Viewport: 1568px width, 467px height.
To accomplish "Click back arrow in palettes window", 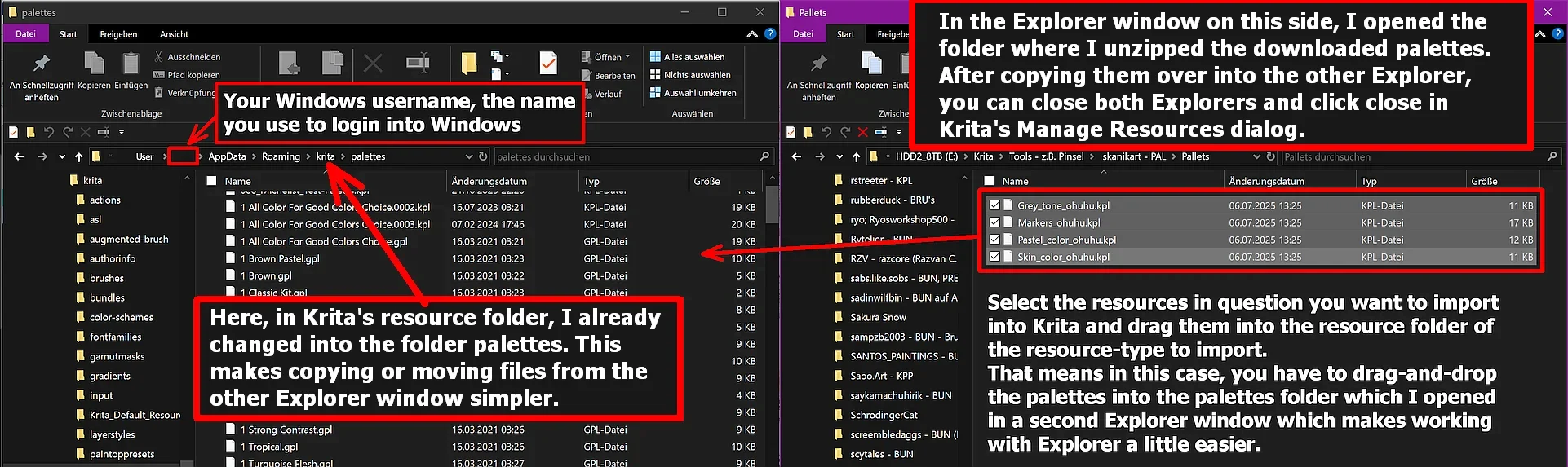I will (x=19, y=156).
